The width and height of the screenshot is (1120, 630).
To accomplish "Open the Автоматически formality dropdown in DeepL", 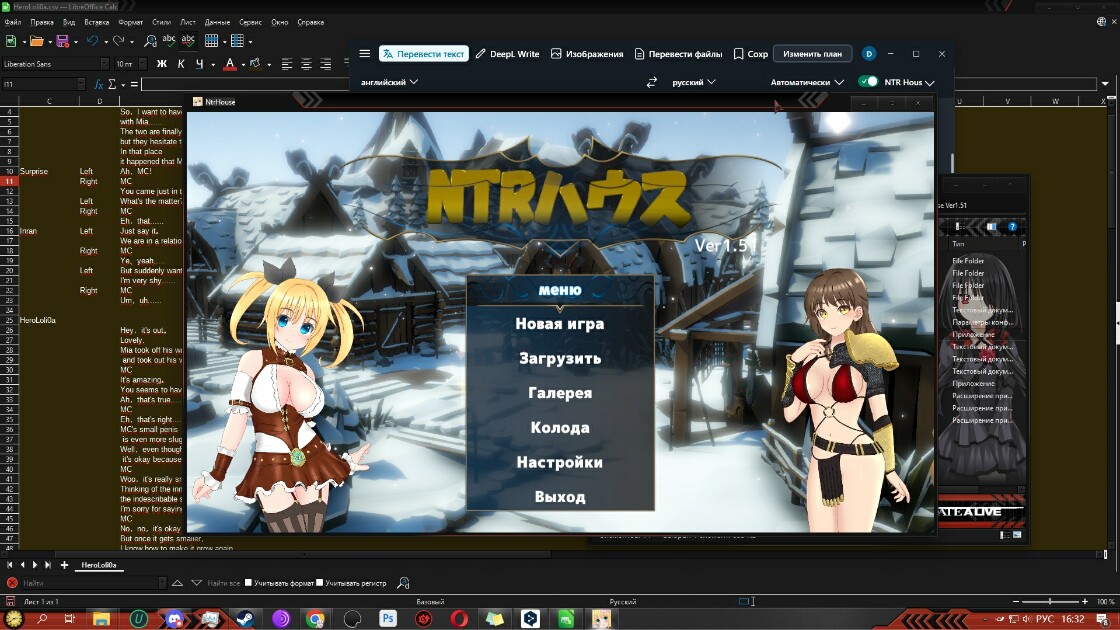I will [806, 82].
